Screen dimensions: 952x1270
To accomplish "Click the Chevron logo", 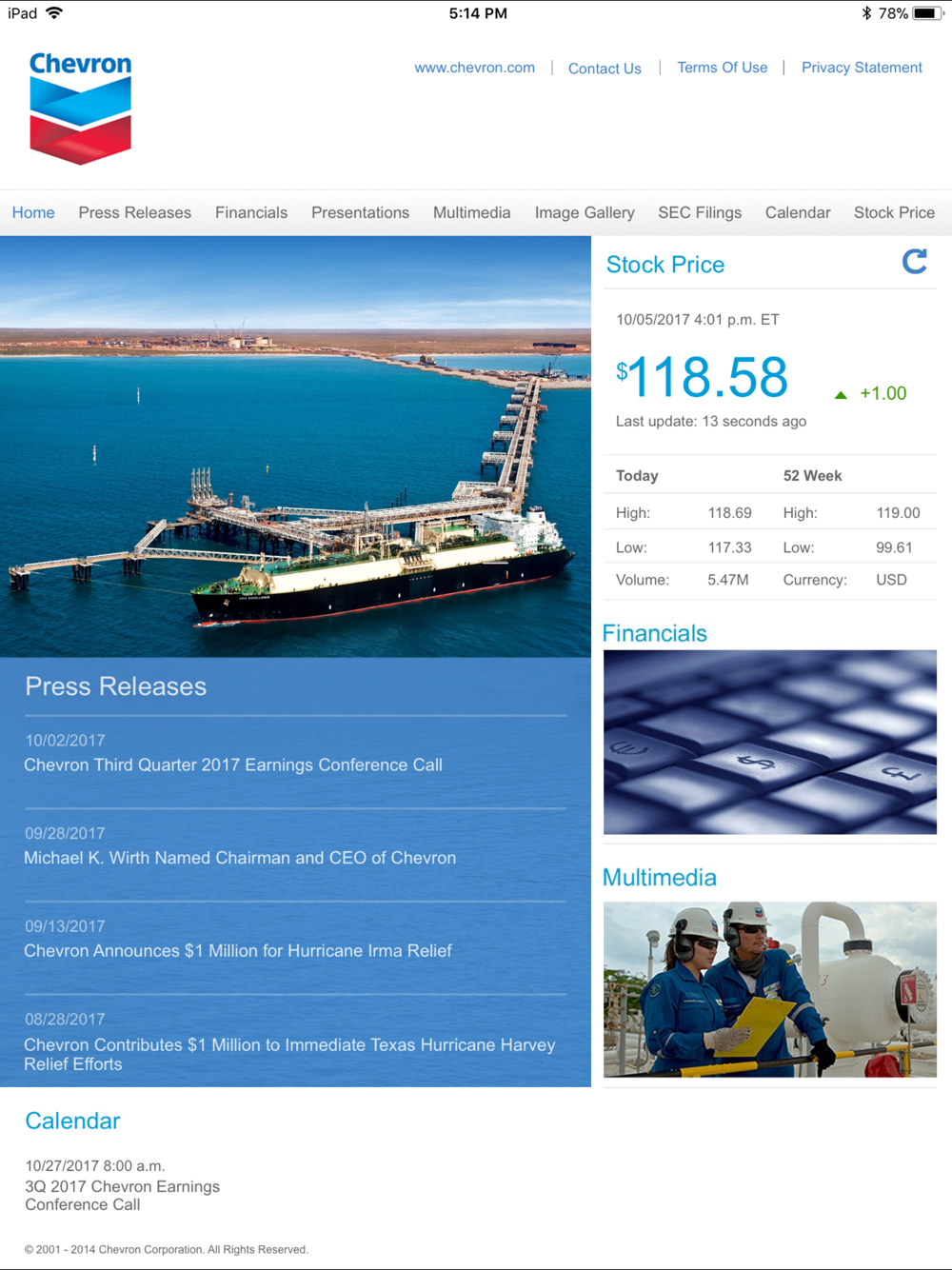I will click(x=80, y=108).
